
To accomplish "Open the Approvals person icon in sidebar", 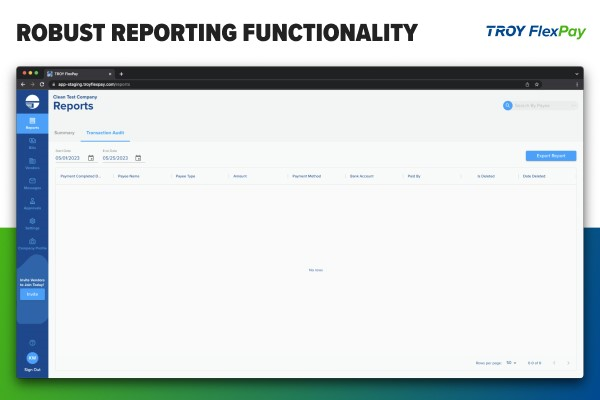I will [32, 201].
